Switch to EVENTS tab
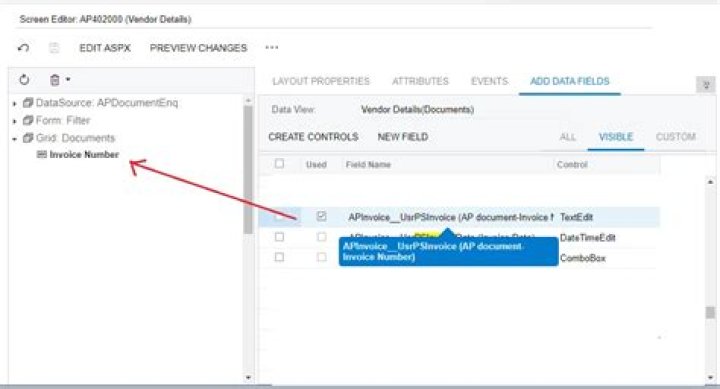Image resolution: width=720 pixels, height=389 pixels. pyautogui.click(x=489, y=81)
